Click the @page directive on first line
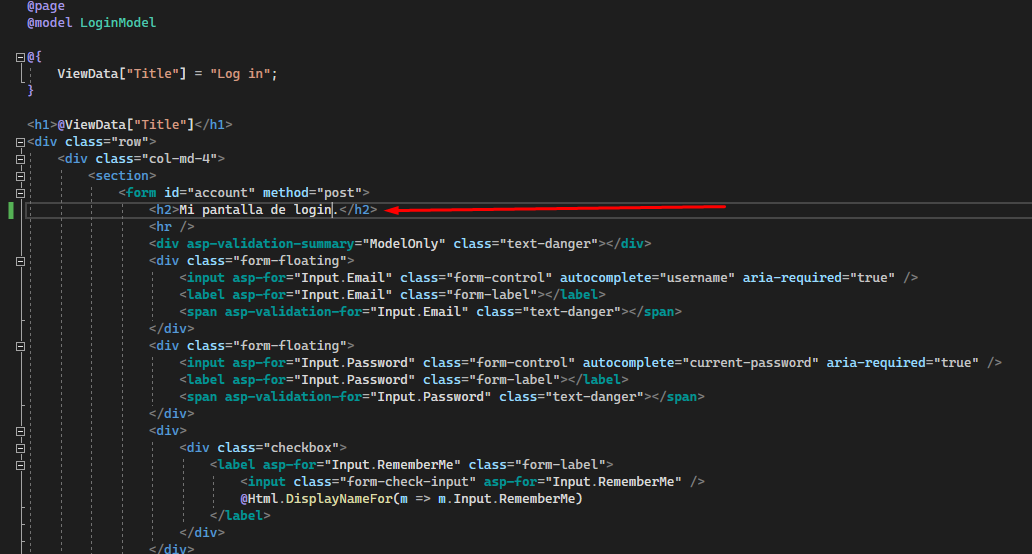1032x554 pixels. tap(46, 6)
